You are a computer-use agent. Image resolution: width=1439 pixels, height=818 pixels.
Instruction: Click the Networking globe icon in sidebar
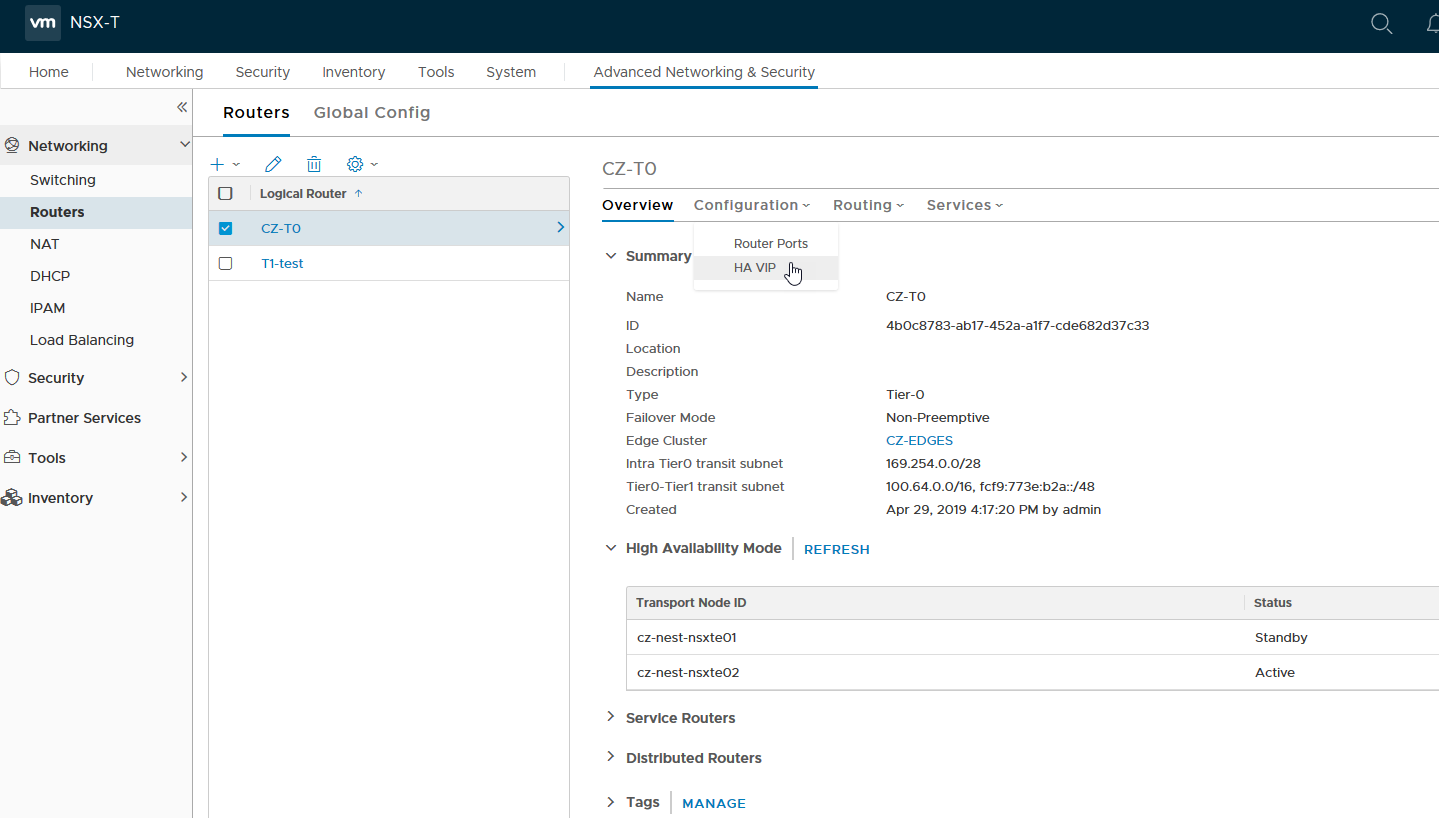point(12,146)
